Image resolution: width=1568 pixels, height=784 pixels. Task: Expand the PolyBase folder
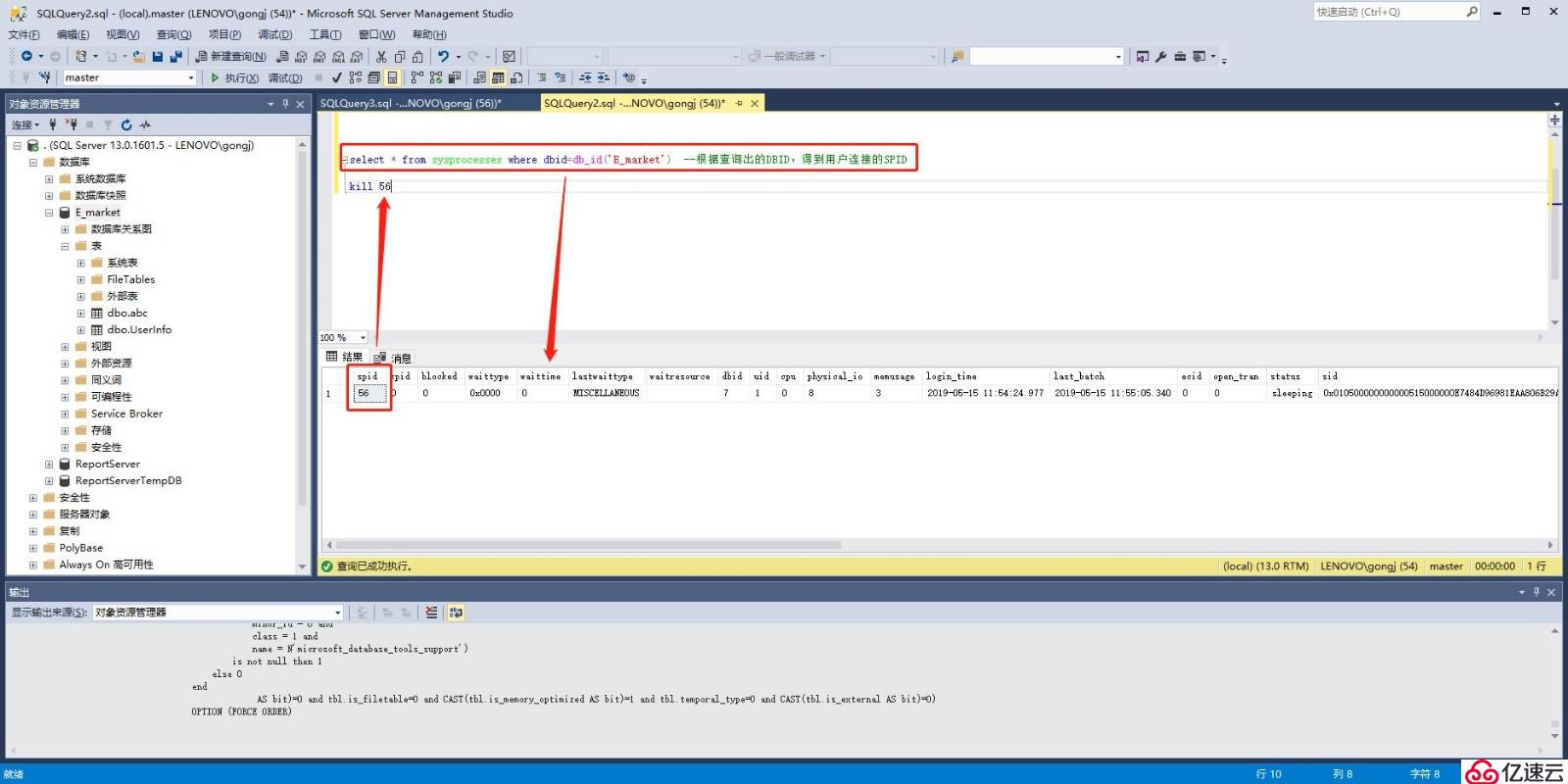[x=33, y=548]
